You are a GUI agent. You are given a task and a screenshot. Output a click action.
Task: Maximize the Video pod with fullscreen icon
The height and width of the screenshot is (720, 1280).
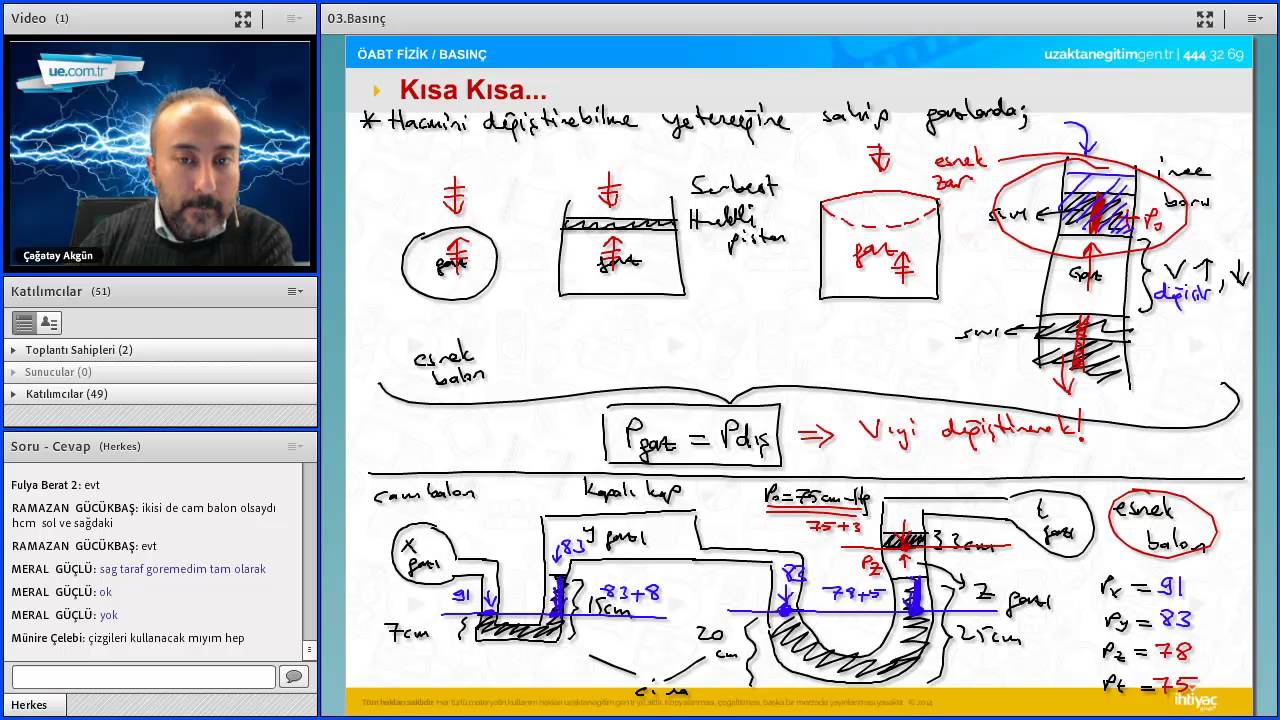click(243, 19)
